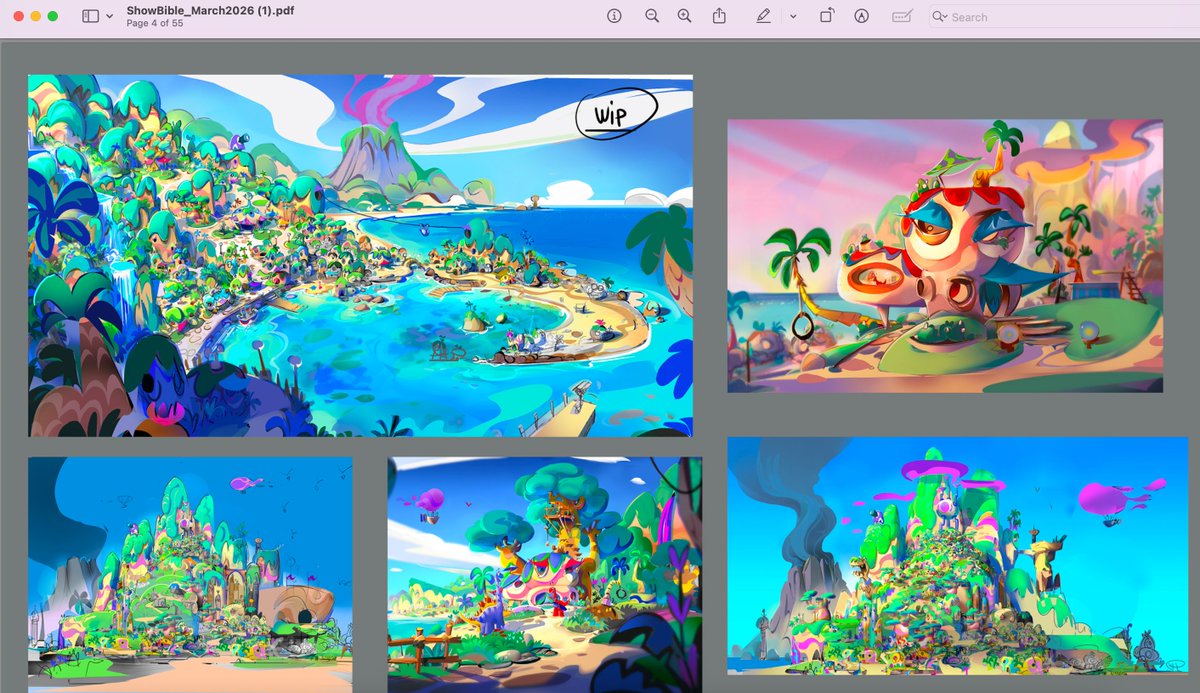Zoom out of the PDF page
Viewport: 1200px width, 693px height.
[x=652, y=16]
